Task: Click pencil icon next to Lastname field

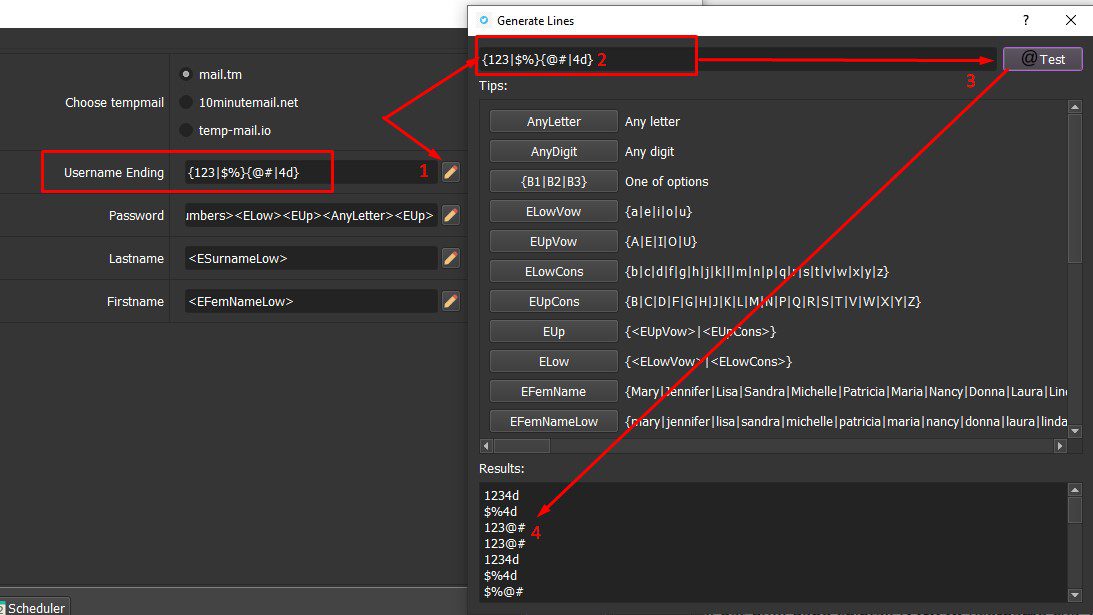Action: (451, 258)
